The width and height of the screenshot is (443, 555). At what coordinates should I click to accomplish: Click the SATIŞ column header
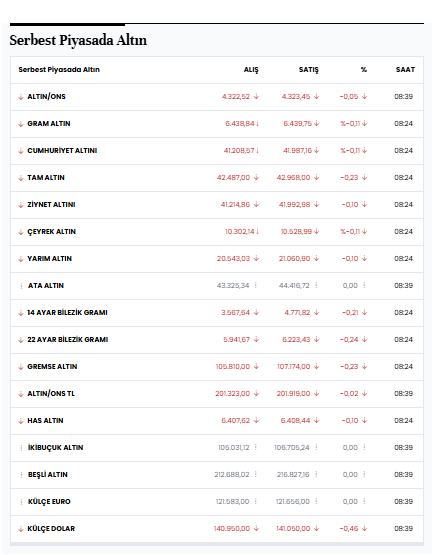tap(309, 70)
